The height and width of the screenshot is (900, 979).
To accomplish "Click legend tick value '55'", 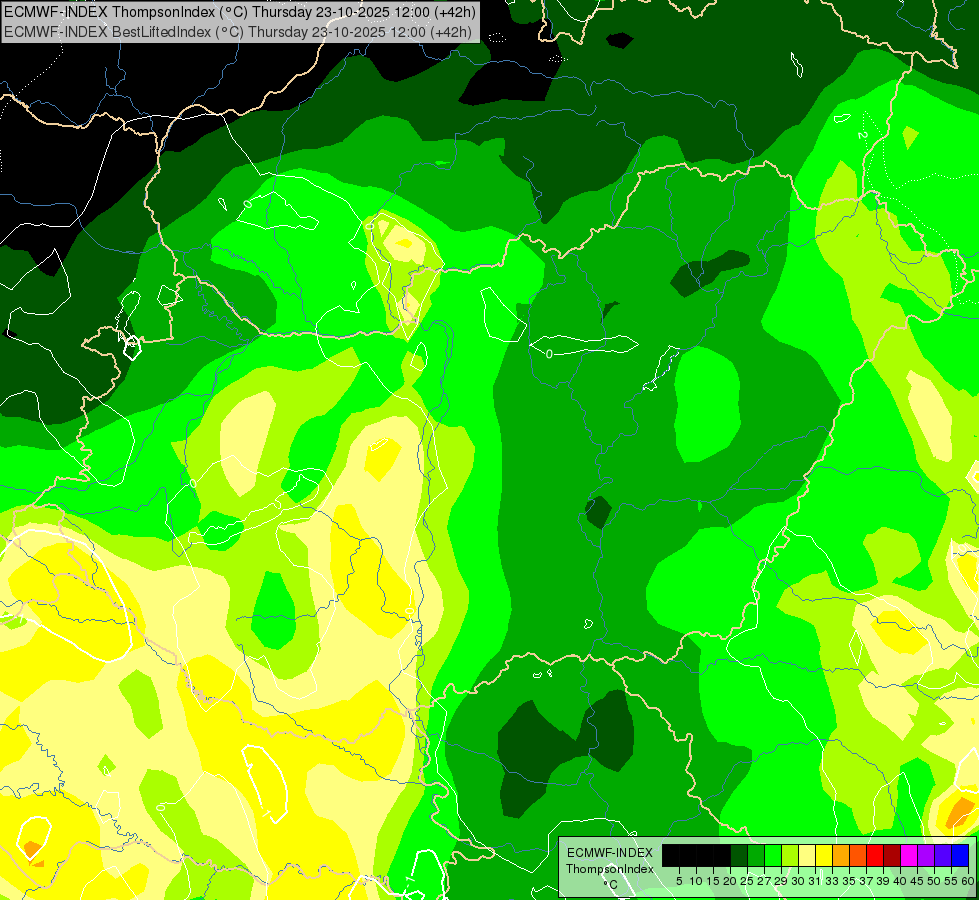I will pos(952,881).
